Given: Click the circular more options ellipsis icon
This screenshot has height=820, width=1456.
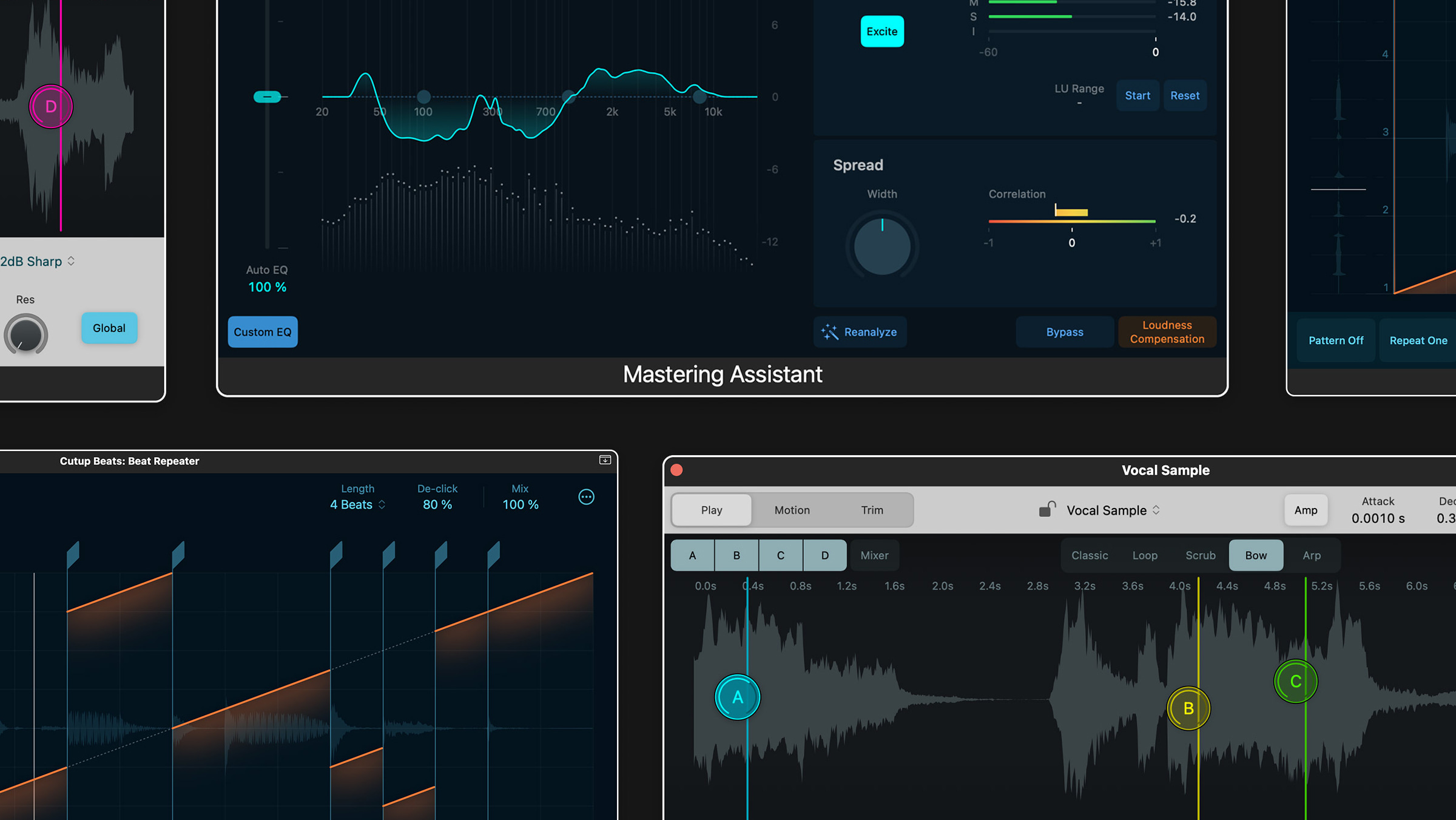Looking at the screenshot, I should click(x=586, y=497).
